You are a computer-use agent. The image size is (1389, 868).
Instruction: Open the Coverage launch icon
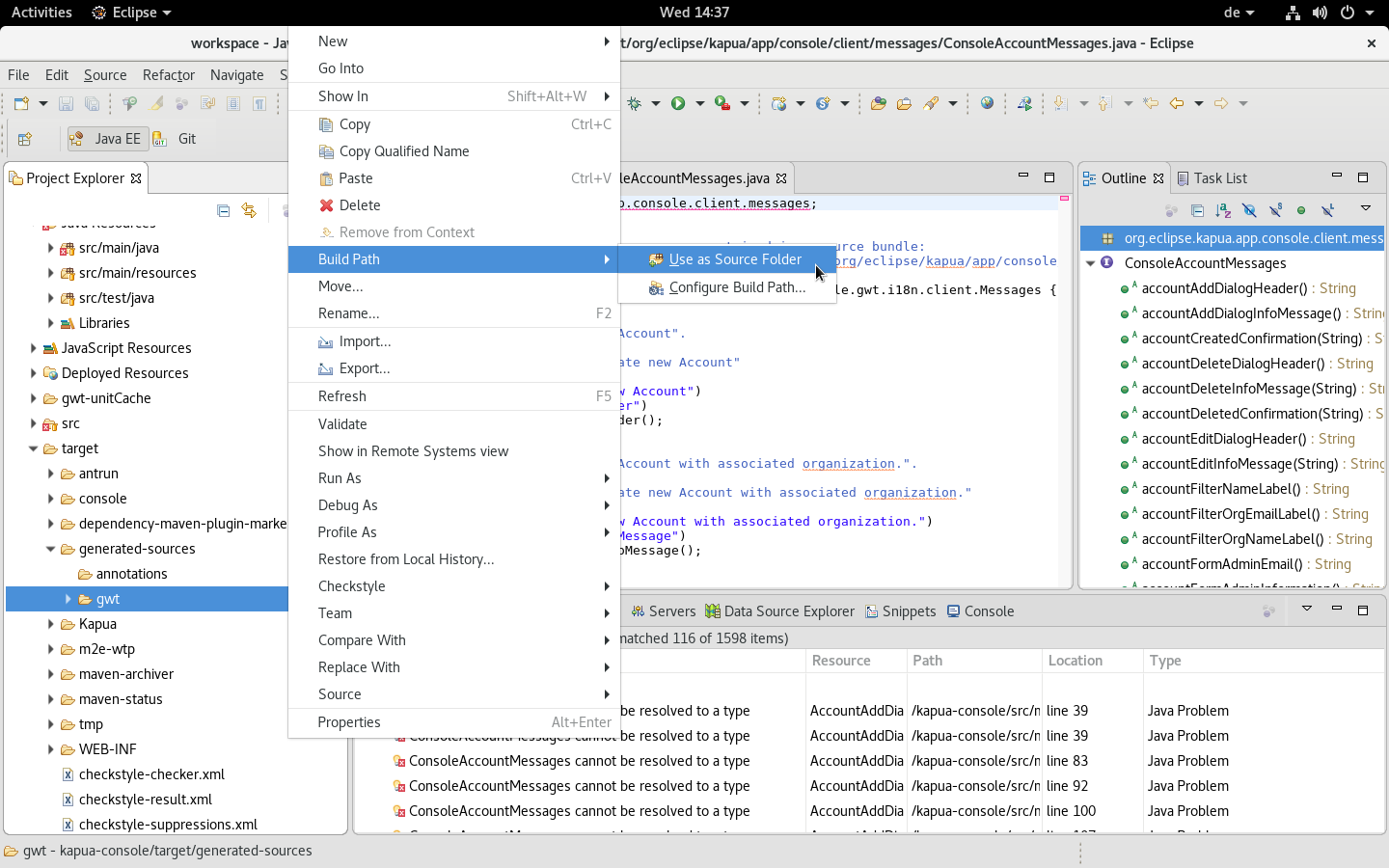coord(722,103)
